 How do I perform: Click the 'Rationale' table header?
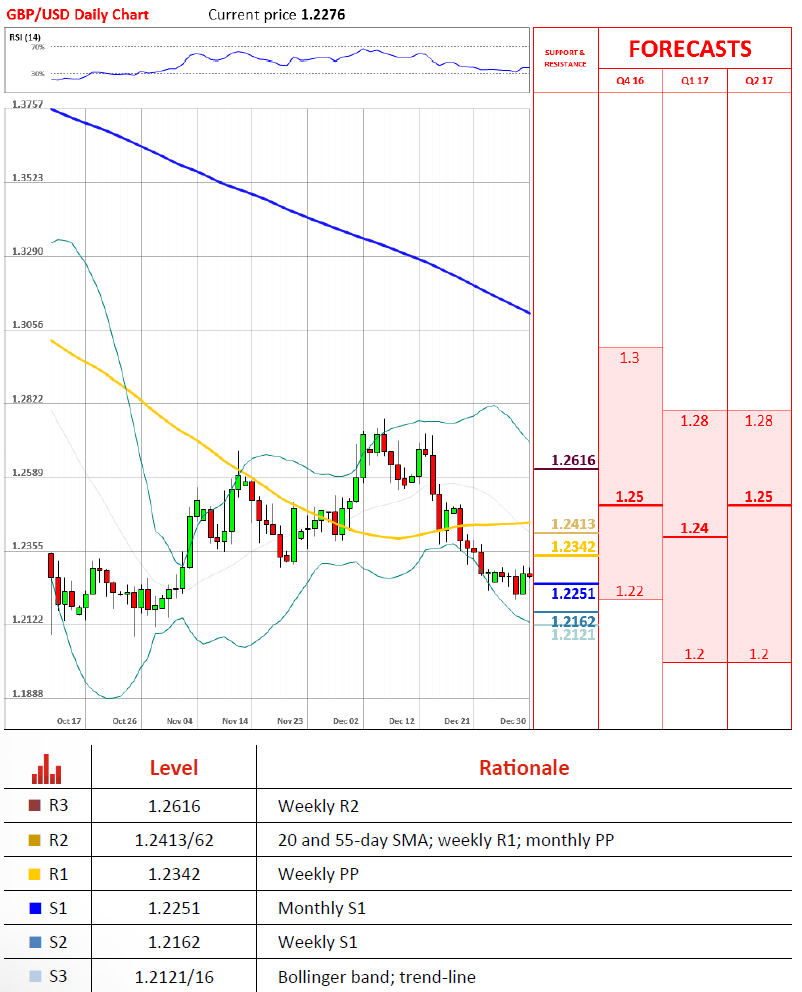pos(524,767)
